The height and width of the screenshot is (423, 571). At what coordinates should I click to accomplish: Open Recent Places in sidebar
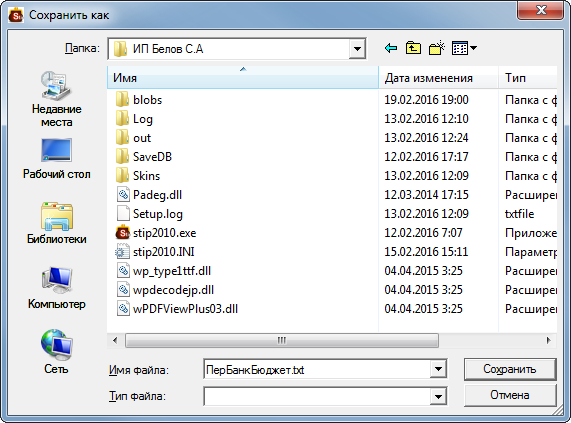[56, 99]
